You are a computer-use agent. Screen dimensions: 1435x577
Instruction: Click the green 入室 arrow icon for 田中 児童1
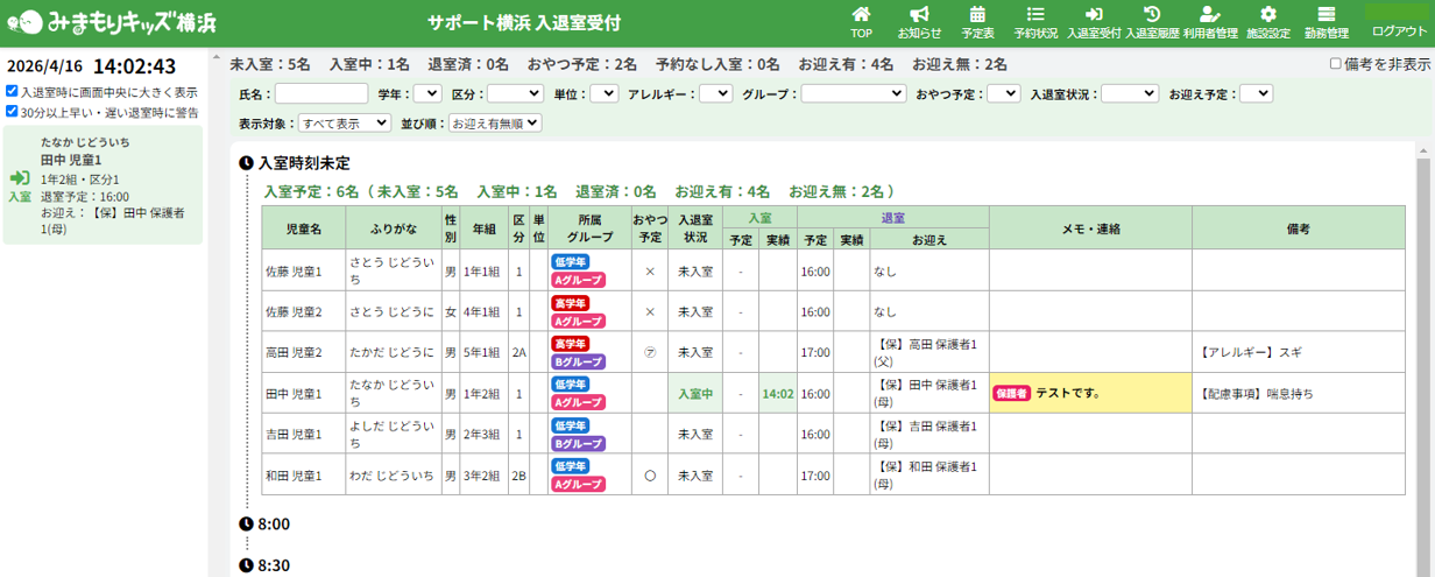pos(20,178)
